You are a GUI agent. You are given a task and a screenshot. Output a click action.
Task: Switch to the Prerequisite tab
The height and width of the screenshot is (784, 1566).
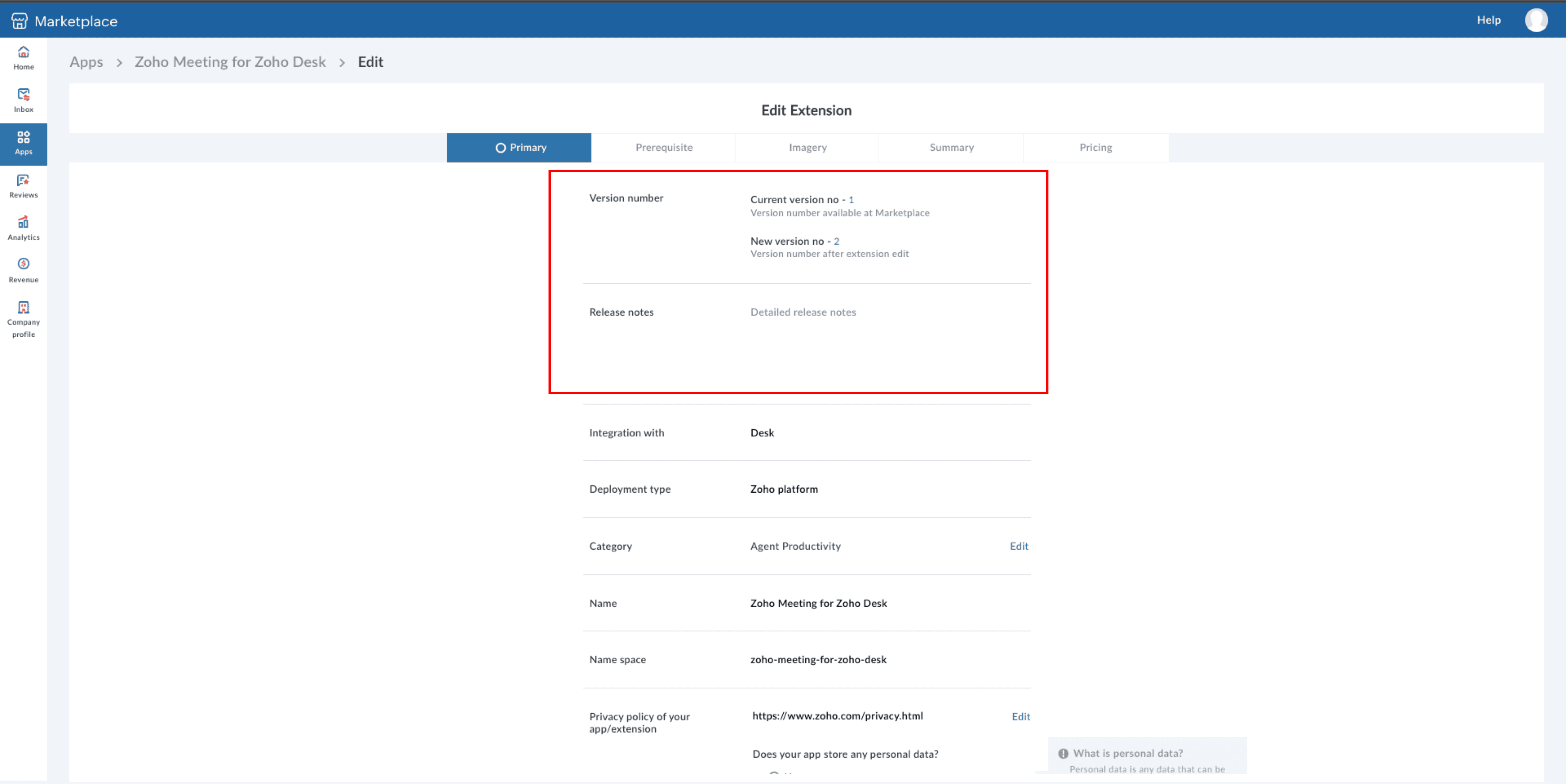point(663,147)
